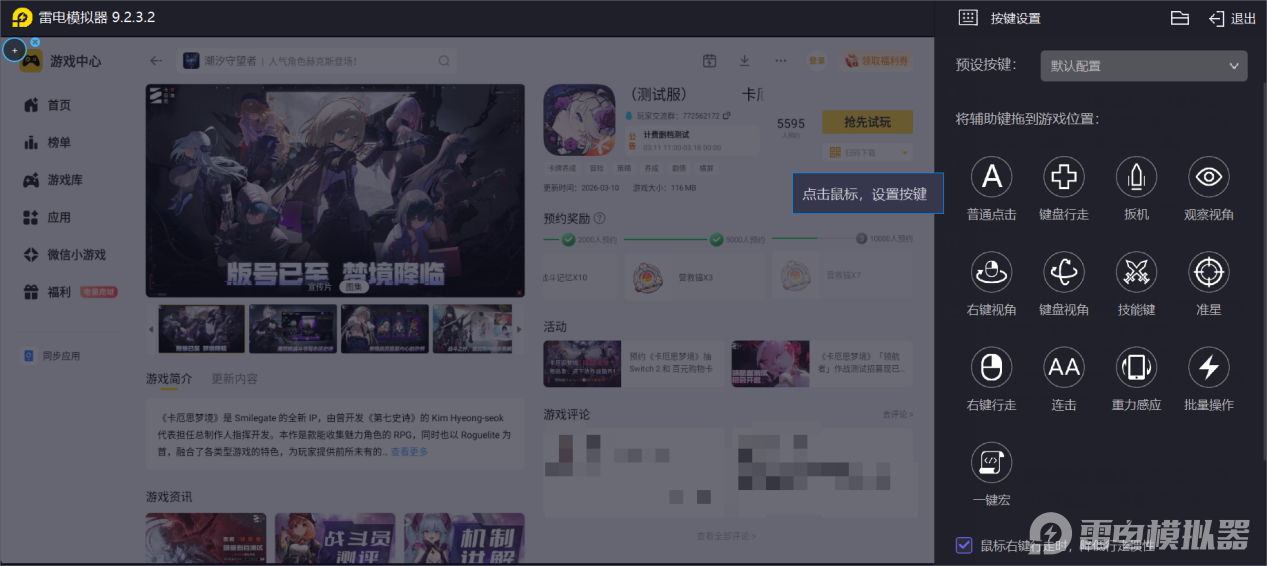Screen dimensions: 1267x566
Task: Go to 游戏库 in sidebar
Action: 52,180
